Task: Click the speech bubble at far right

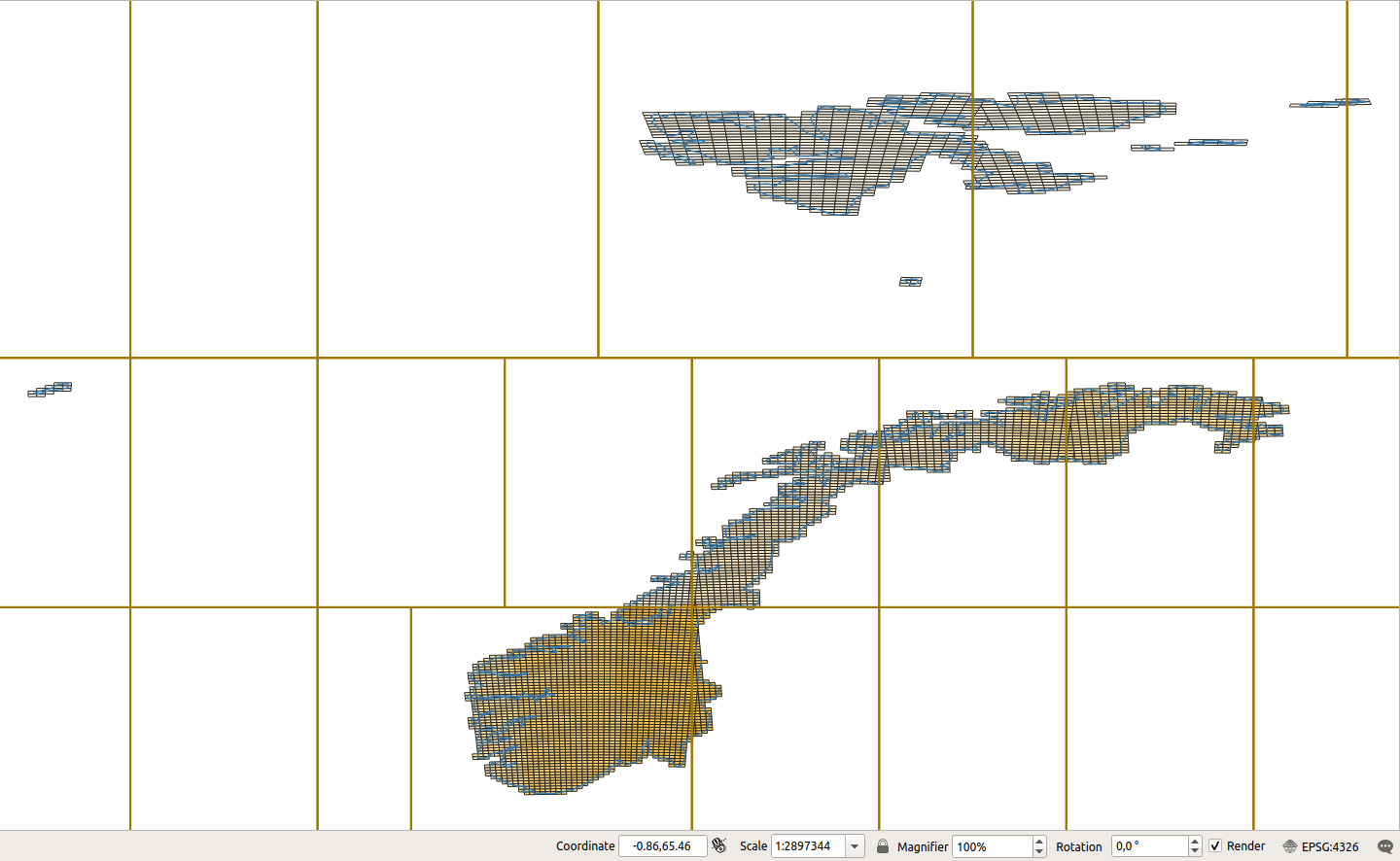Action: [x=1387, y=845]
